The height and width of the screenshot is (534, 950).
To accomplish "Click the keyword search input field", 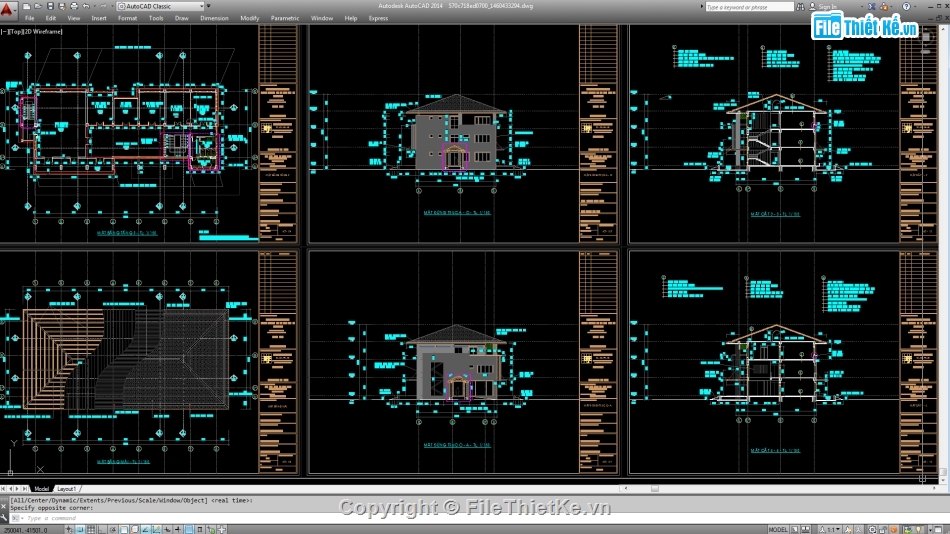I will click(x=750, y=6).
